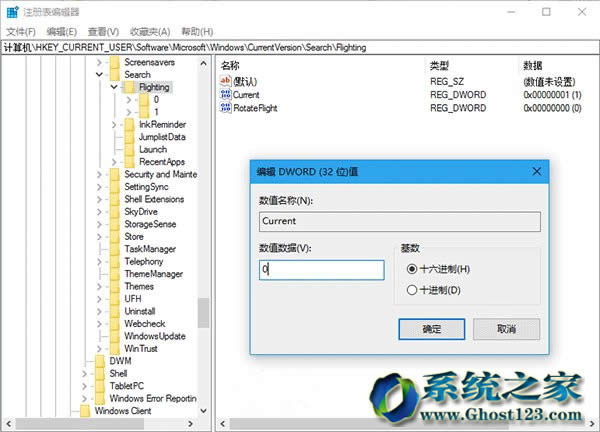Click the (默认) string value icon
The image size is (600, 432).
tap(225, 80)
